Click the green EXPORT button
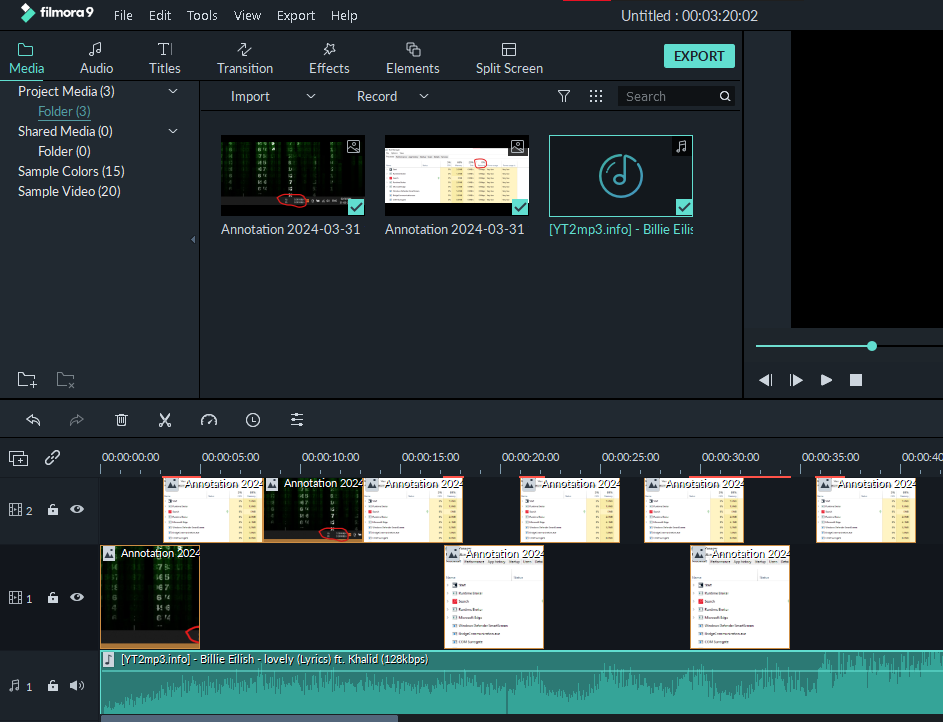This screenshot has height=722, width=943. coord(699,56)
